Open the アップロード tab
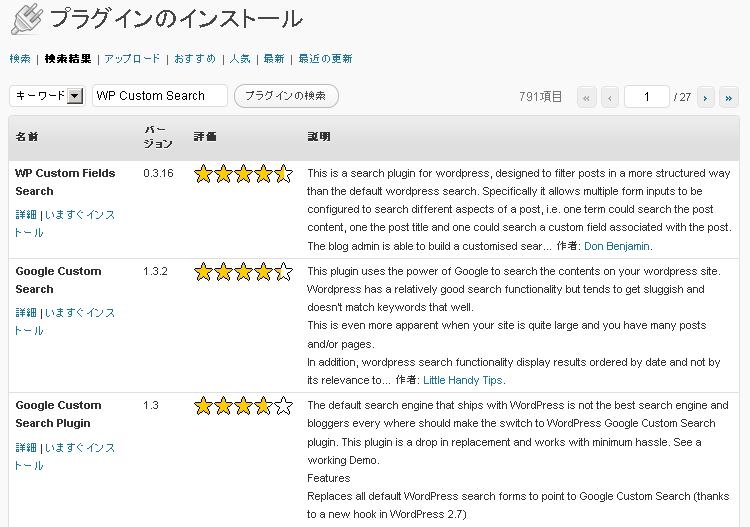Screen dimensions: 750x527 tap(132, 59)
